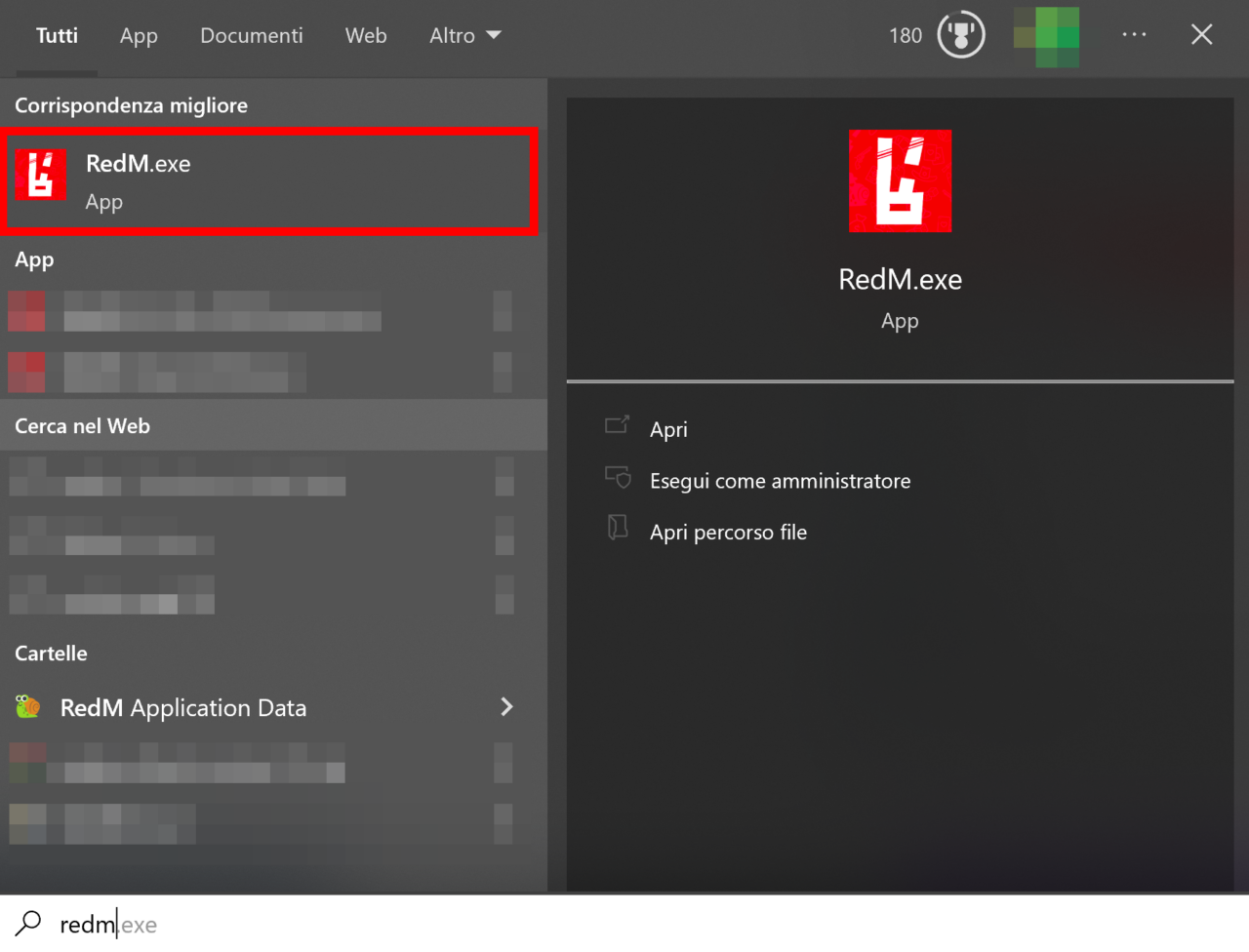Choose Esegui come amministratore
Viewport: 1249px width, 952px height.
tap(780, 481)
